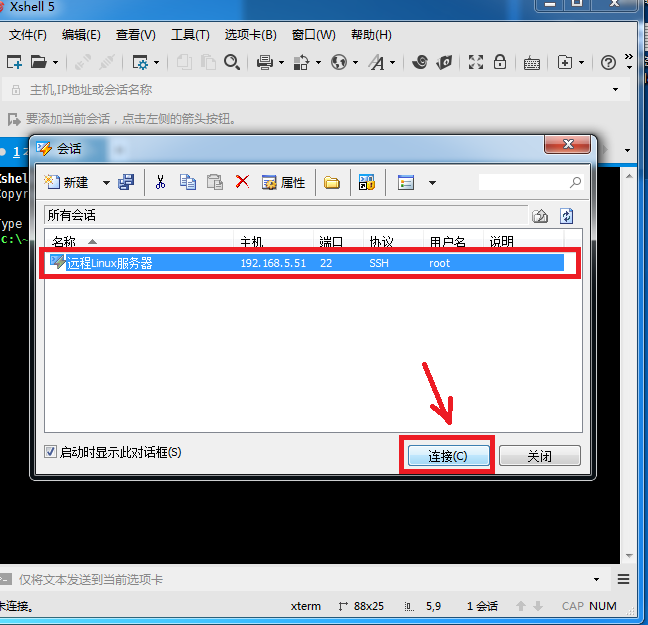Click the refresh icon right of 所有会话
This screenshot has width=648, height=625.
pyautogui.click(x=566, y=216)
